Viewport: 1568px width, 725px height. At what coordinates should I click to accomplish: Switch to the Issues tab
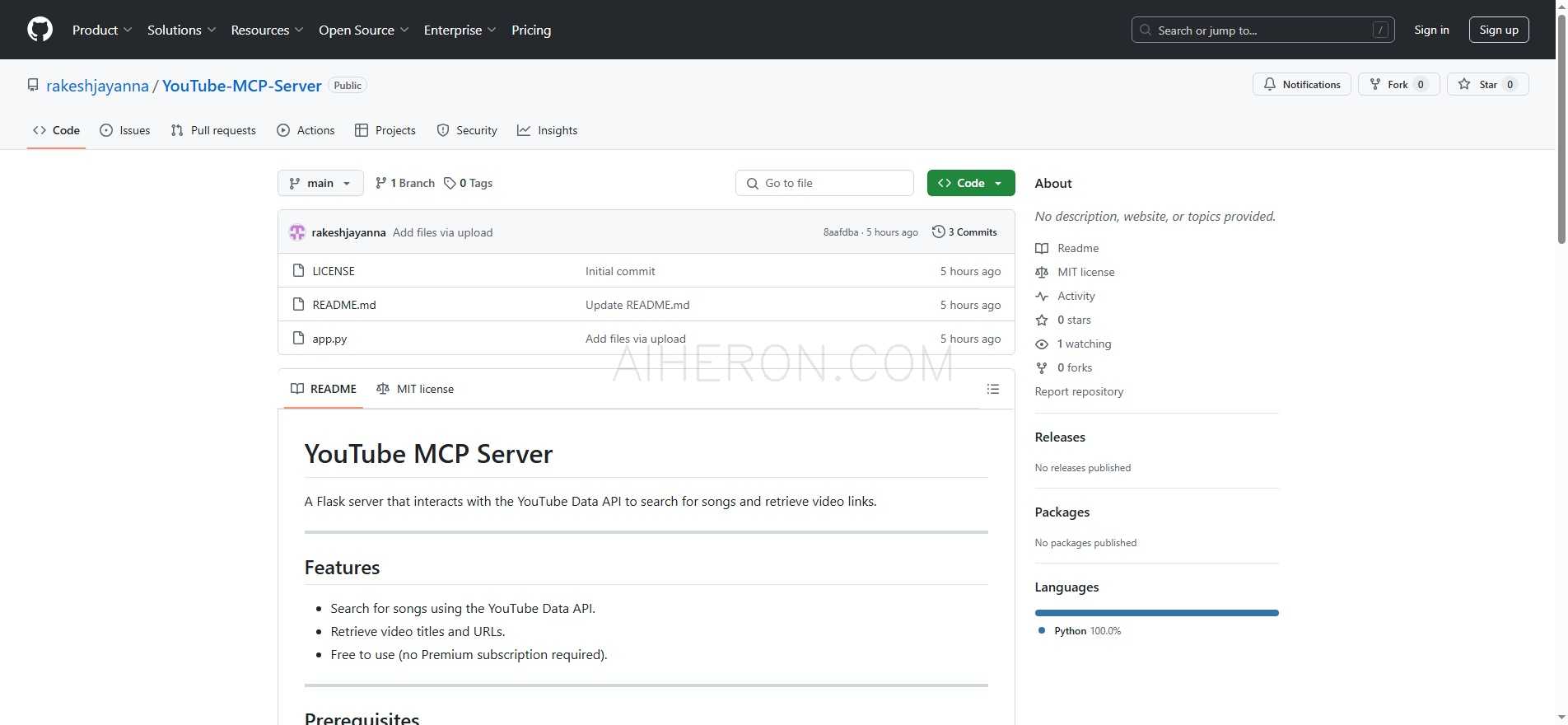[124, 130]
